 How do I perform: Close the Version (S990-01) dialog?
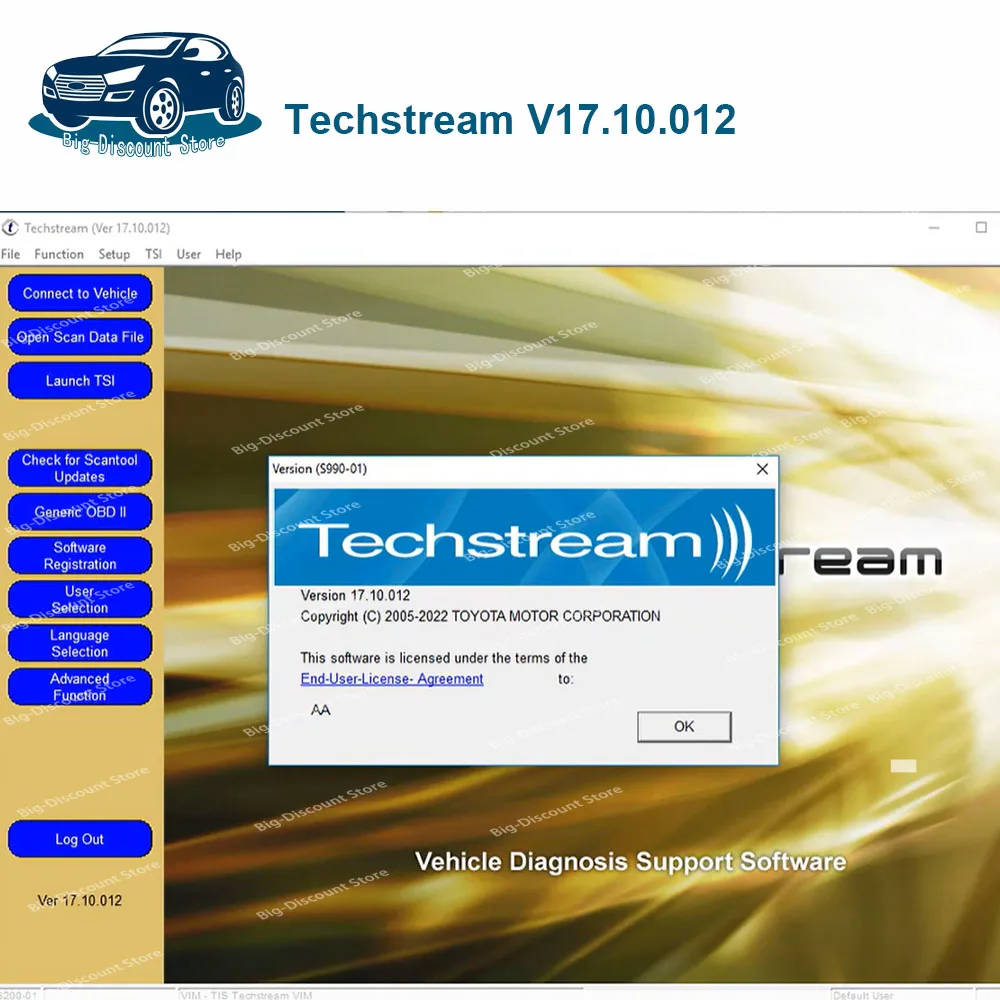click(762, 469)
